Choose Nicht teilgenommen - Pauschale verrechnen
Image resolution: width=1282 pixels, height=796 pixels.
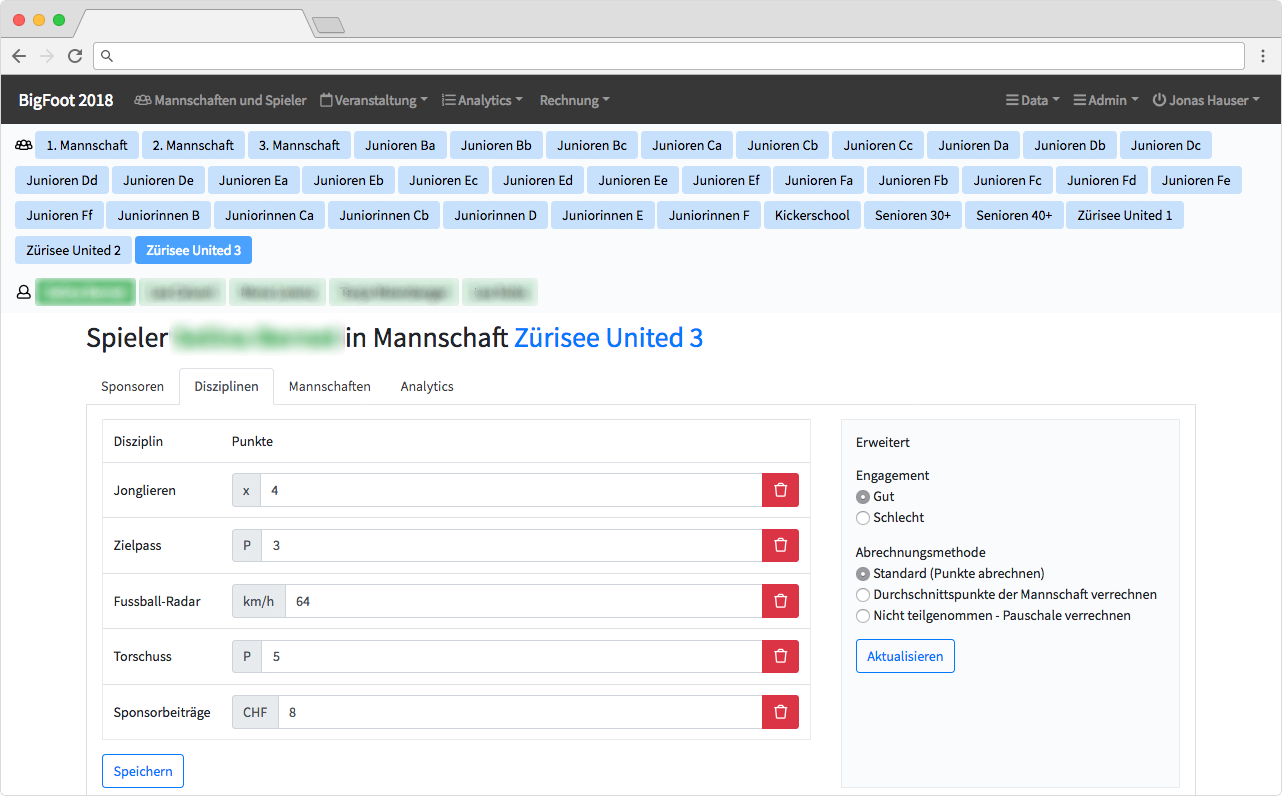tap(863, 616)
